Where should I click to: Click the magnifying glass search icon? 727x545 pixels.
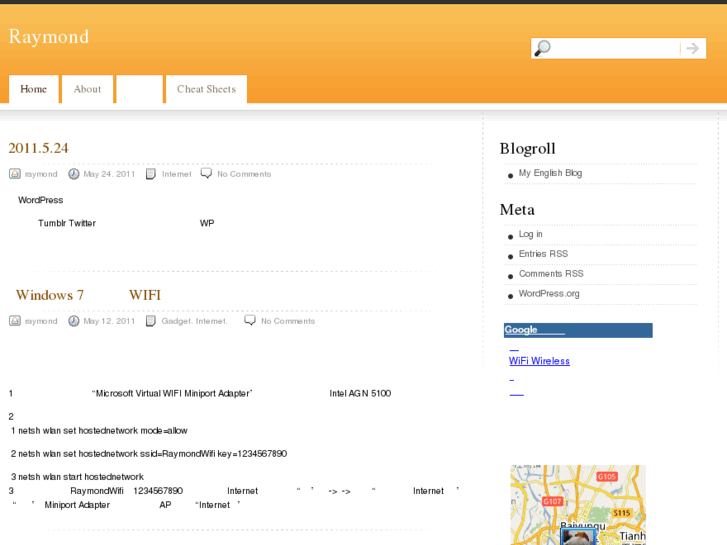(542, 48)
